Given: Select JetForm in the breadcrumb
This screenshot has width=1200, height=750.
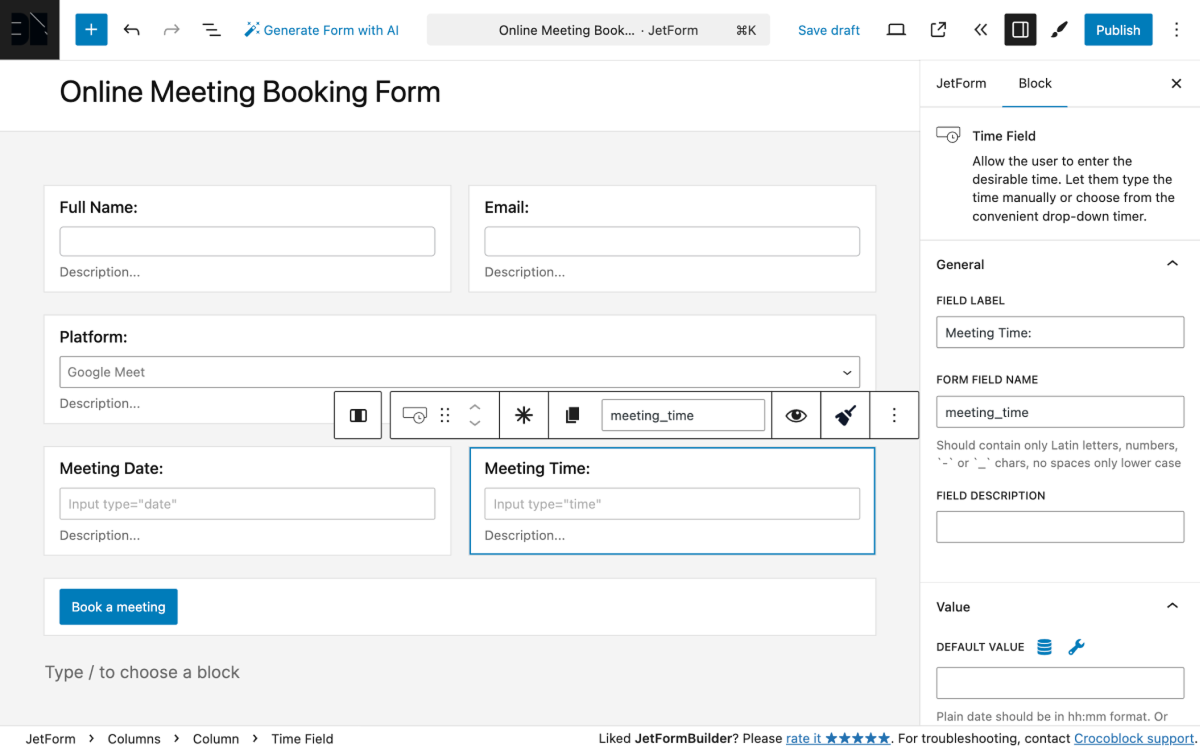Looking at the screenshot, I should [51, 738].
